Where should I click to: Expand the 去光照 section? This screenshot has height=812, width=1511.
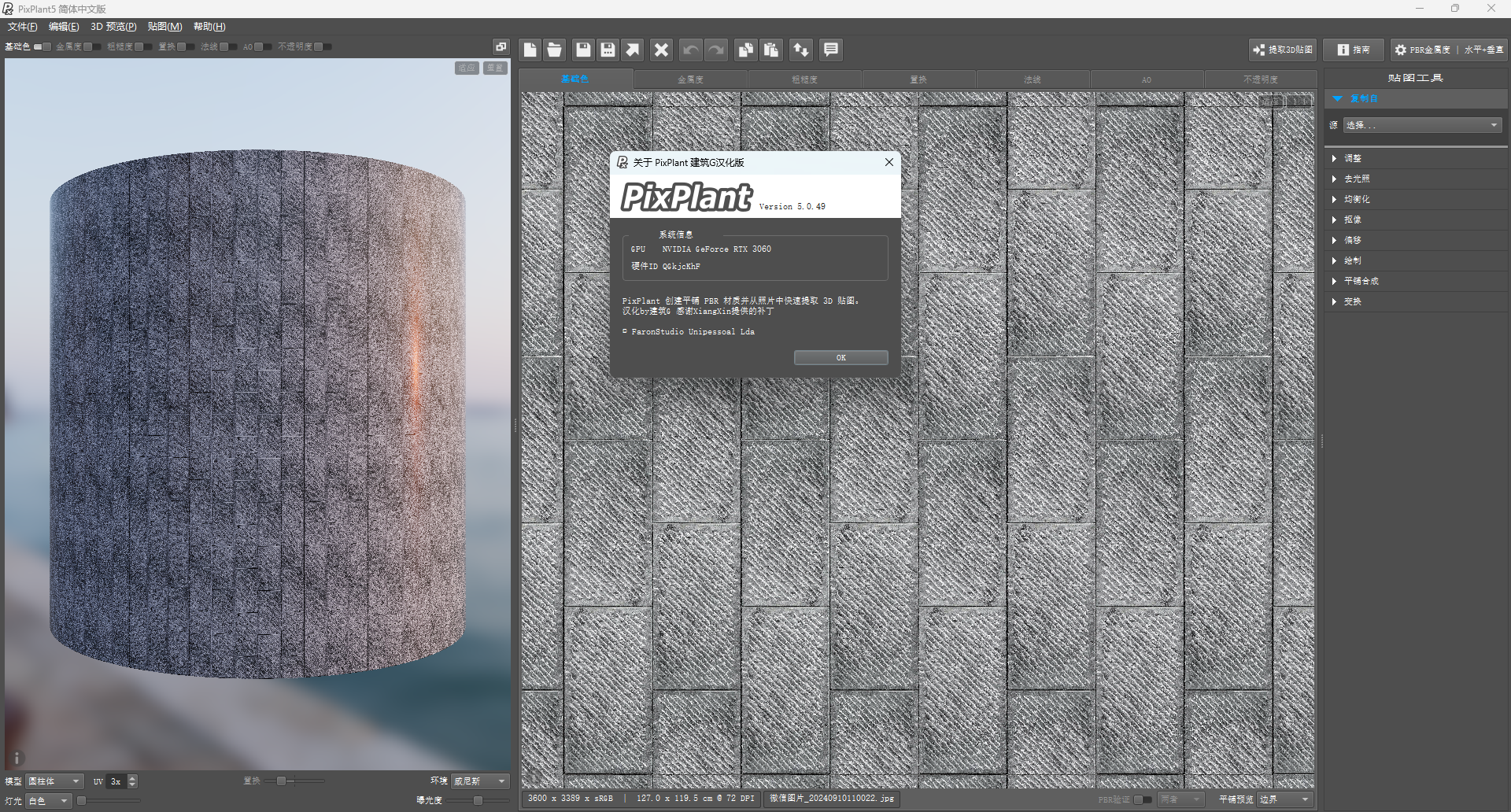click(x=1357, y=179)
